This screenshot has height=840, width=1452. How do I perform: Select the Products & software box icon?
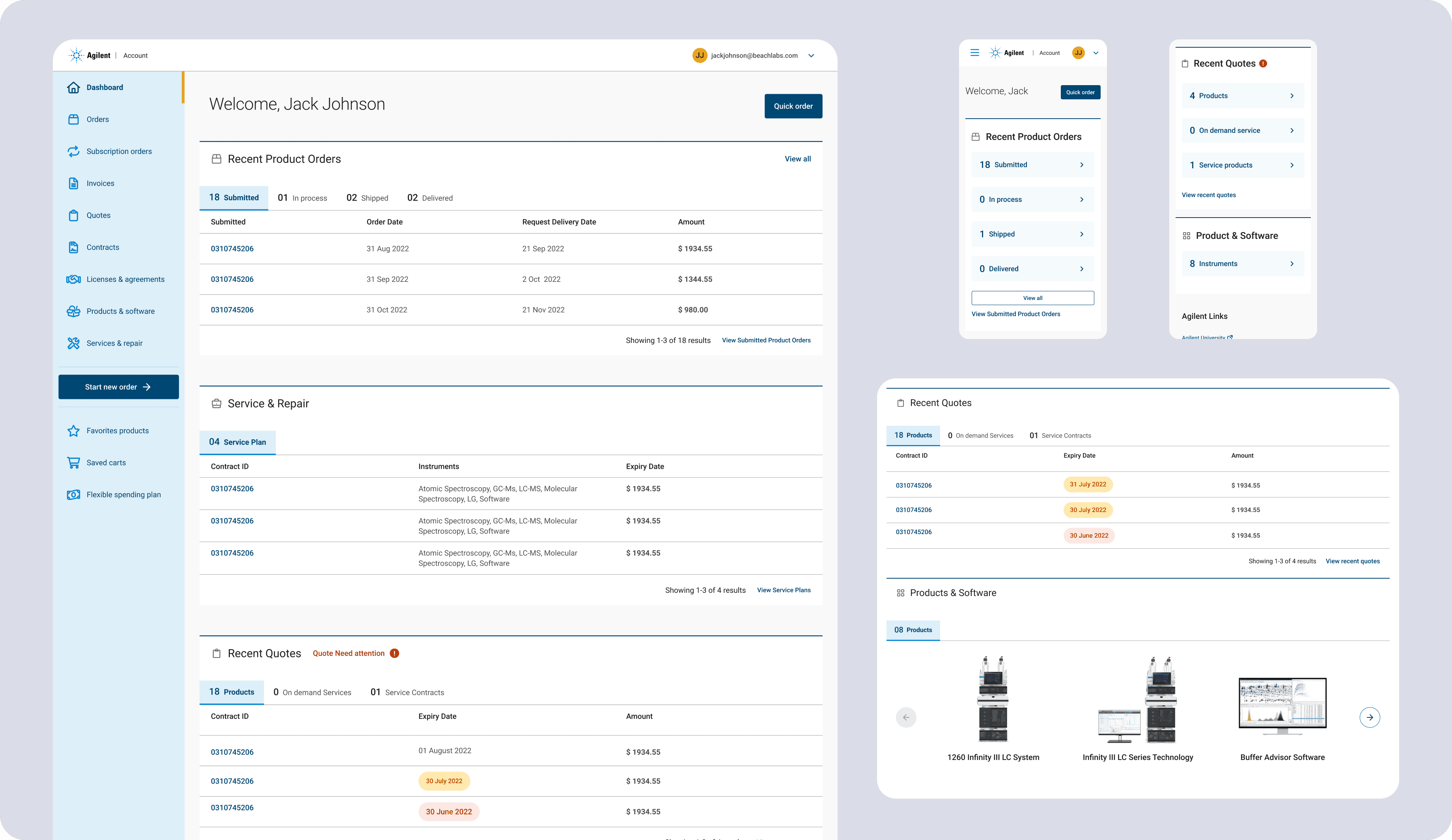pos(73,311)
